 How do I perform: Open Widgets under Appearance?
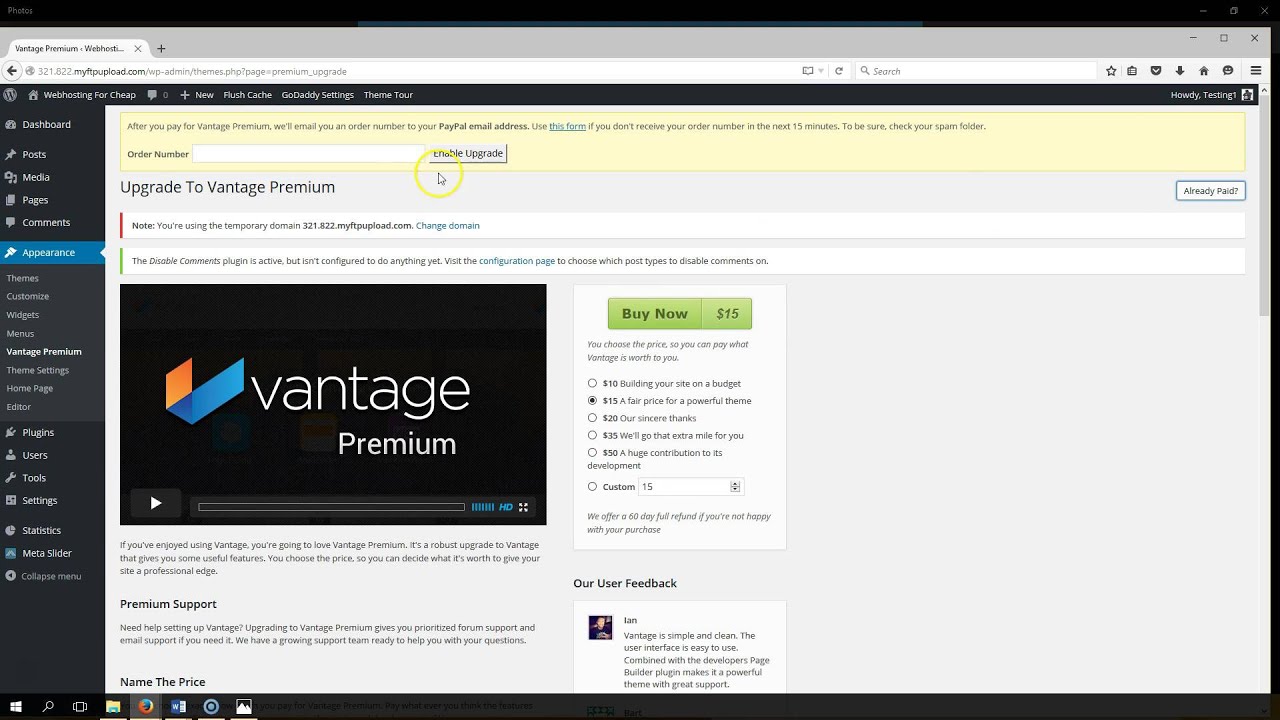[23, 315]
